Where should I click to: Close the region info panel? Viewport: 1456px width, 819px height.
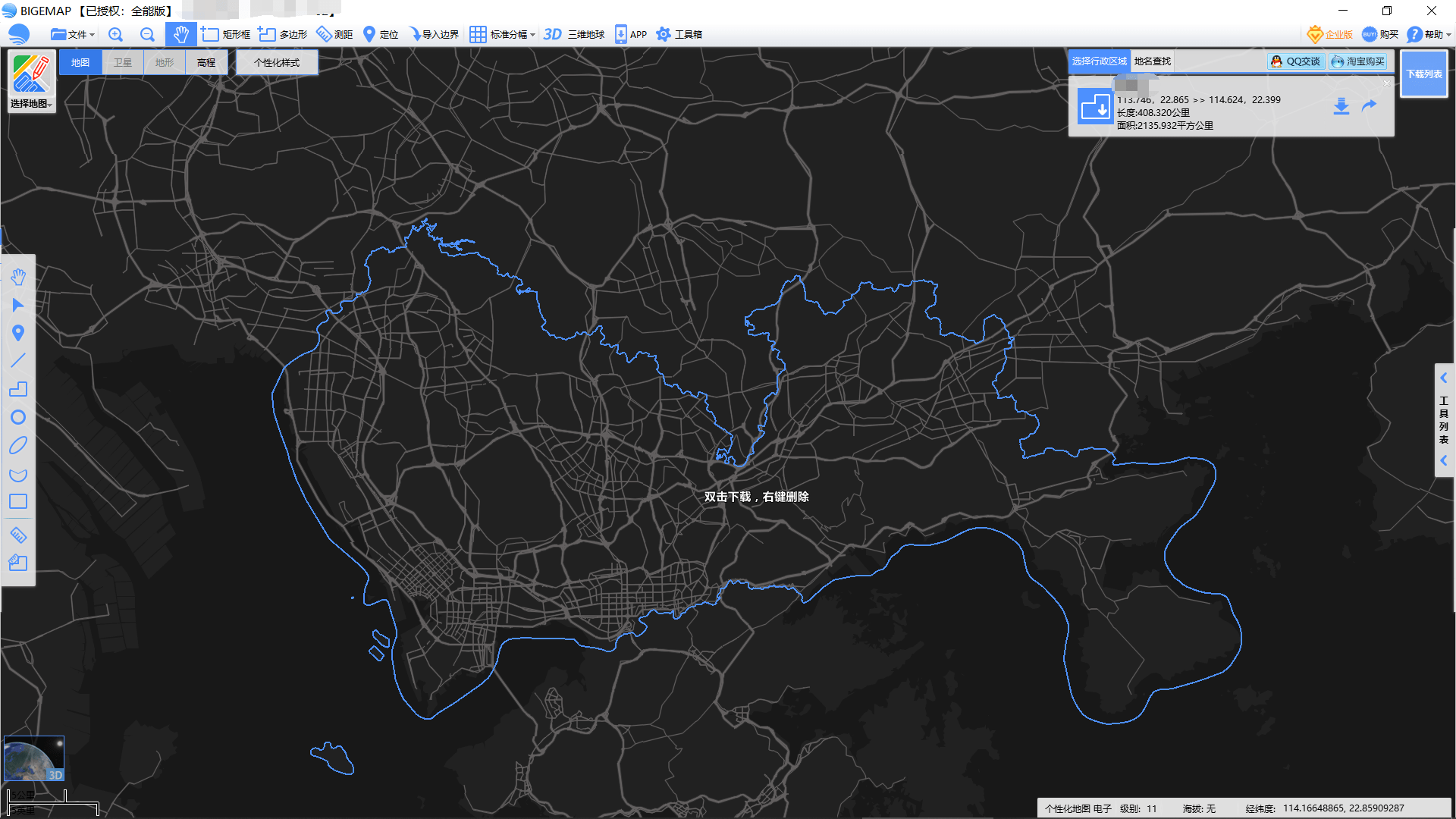click(1387, 83)
